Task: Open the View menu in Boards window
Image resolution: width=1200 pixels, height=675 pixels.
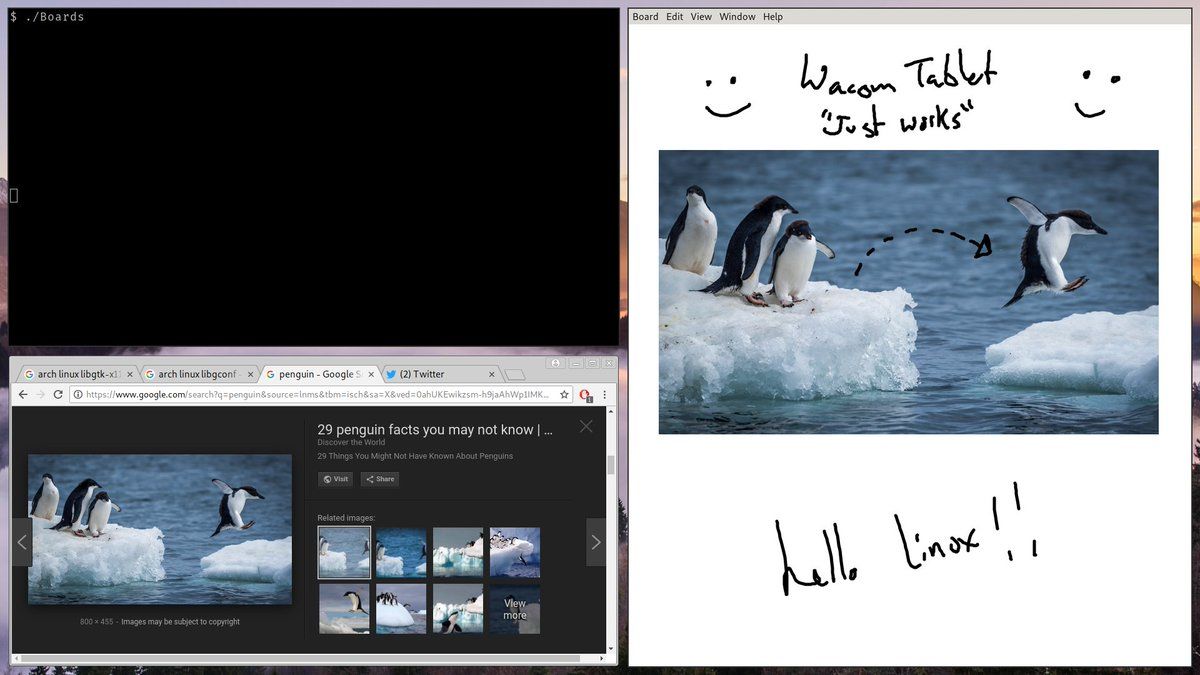Action: 701,17
